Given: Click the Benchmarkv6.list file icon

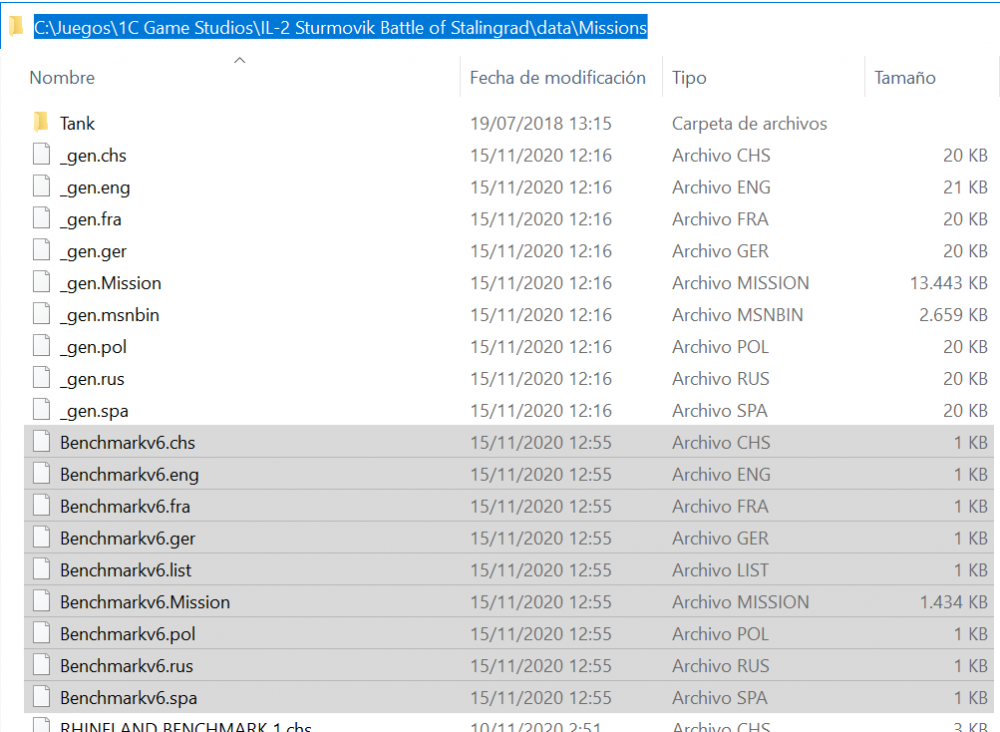Looking at the screenshot, I should [x=41, y=570].
